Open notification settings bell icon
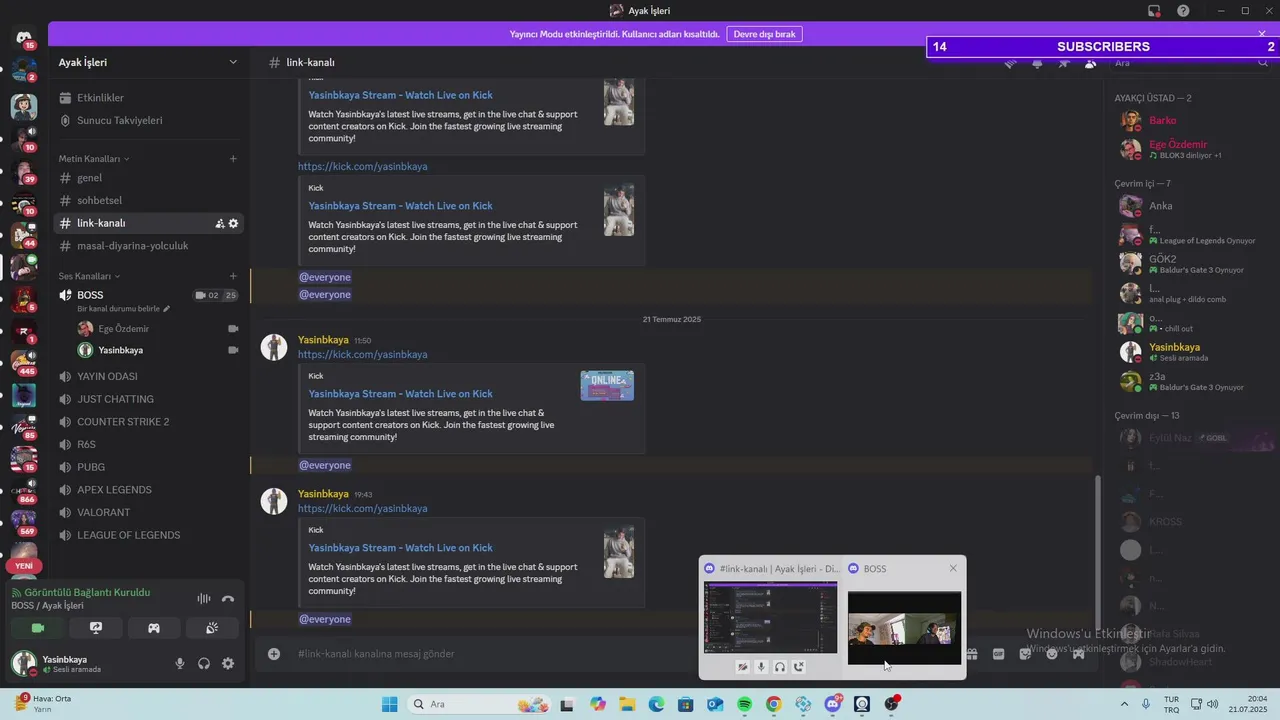The width and height of the screenshot is (1280, 720). click(1037, 63)
